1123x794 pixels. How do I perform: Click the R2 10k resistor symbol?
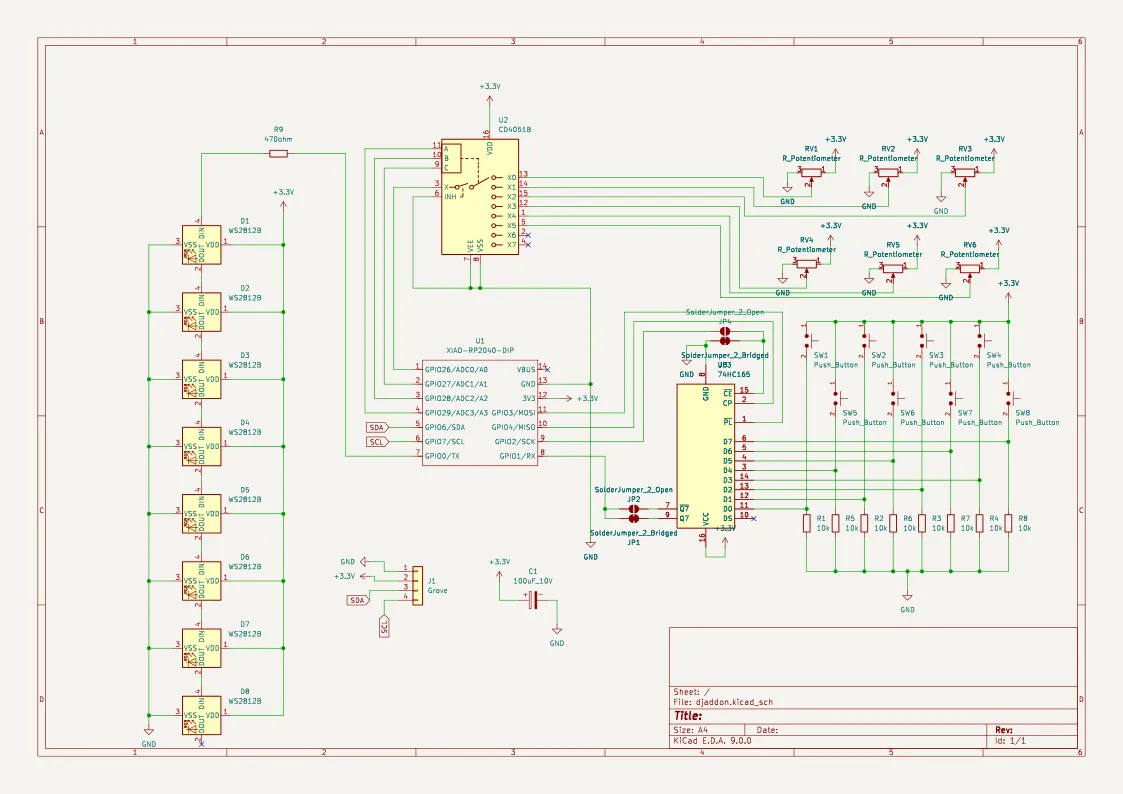(864, 523)
